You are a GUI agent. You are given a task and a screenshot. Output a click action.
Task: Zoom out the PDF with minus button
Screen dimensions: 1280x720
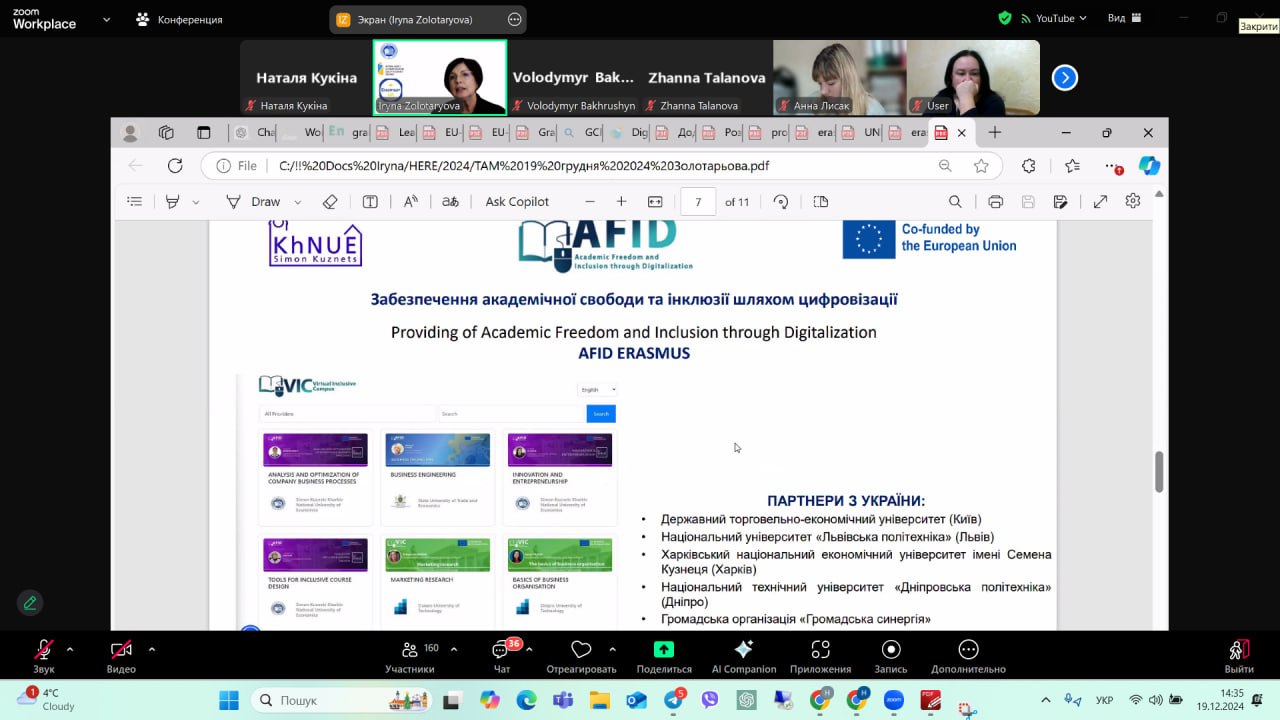pos(590,202)
